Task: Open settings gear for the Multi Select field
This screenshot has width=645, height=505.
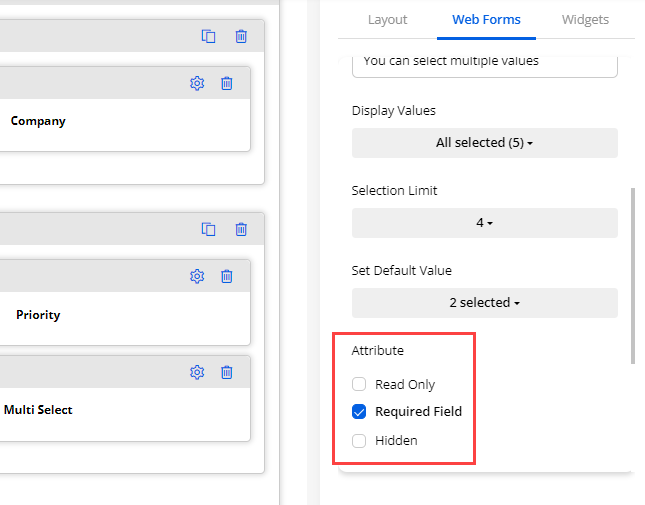Action: coord(197,372)
